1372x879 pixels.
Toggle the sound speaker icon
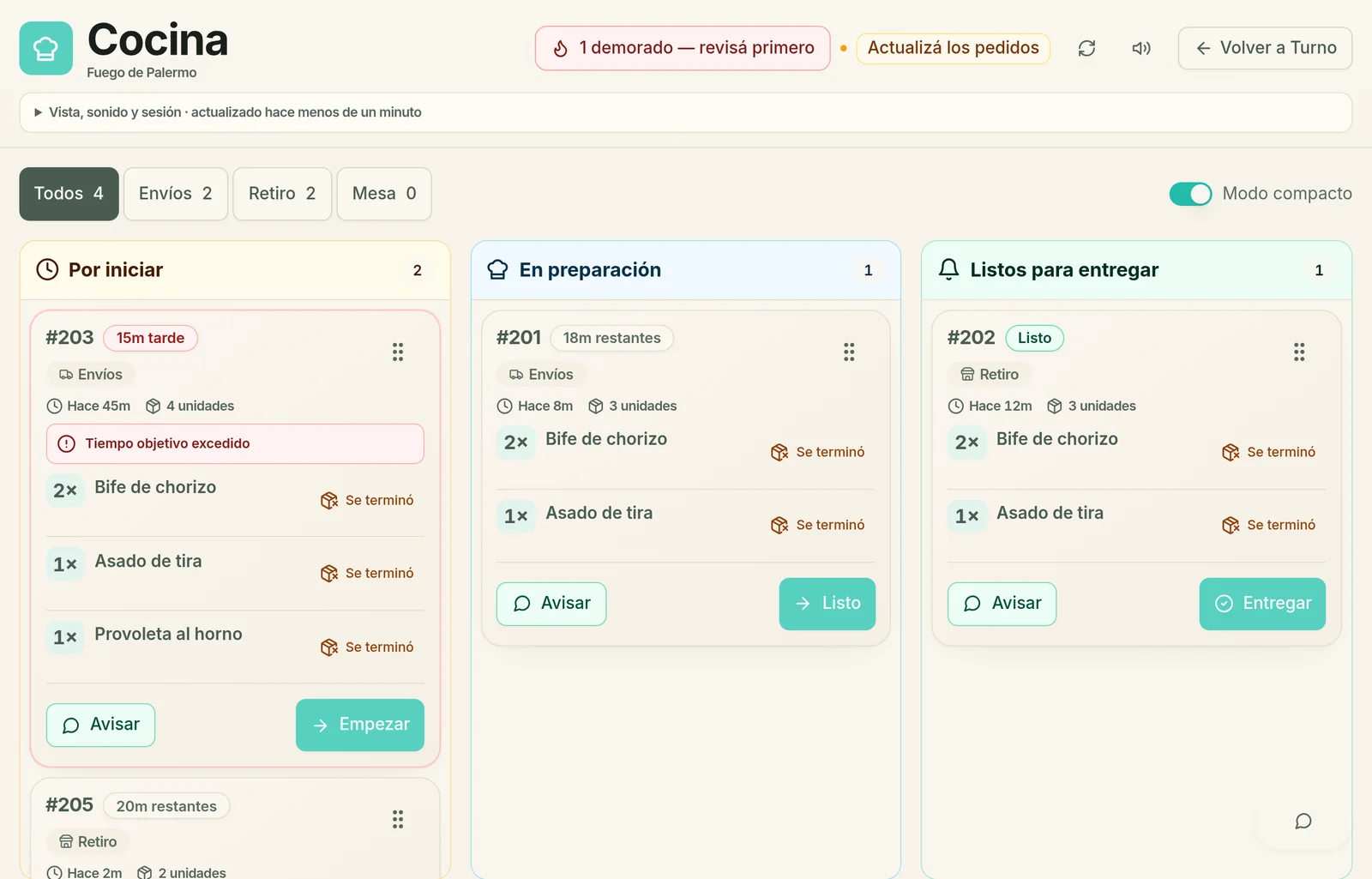pyautogui.click(x=1141, y=48)
